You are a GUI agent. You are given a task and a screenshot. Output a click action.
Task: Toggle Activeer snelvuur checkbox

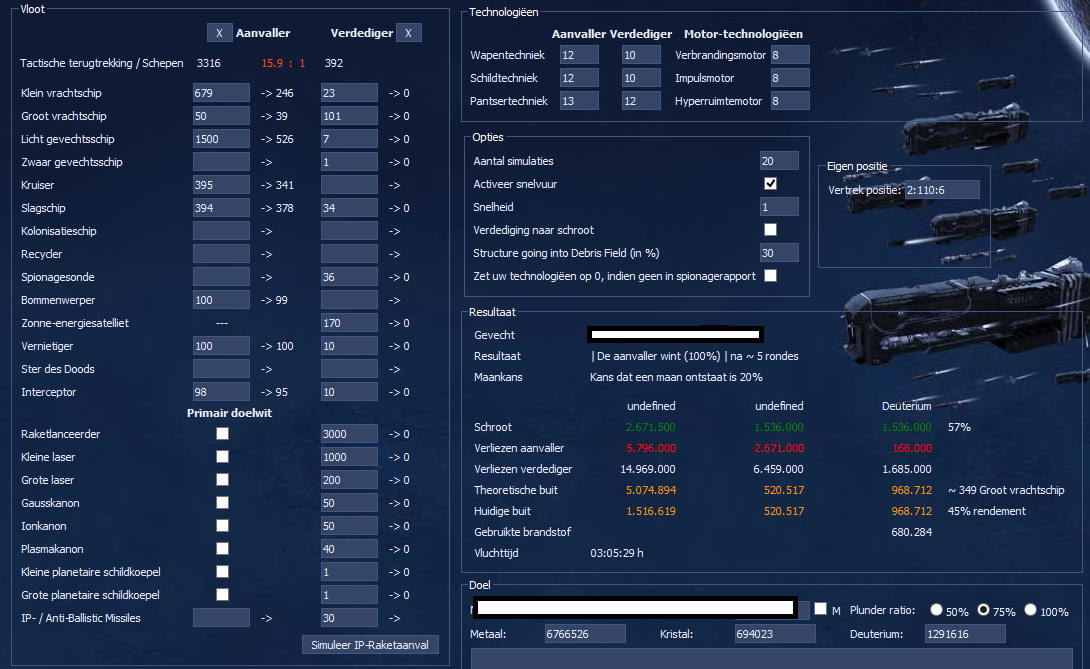tap(770, 184)
